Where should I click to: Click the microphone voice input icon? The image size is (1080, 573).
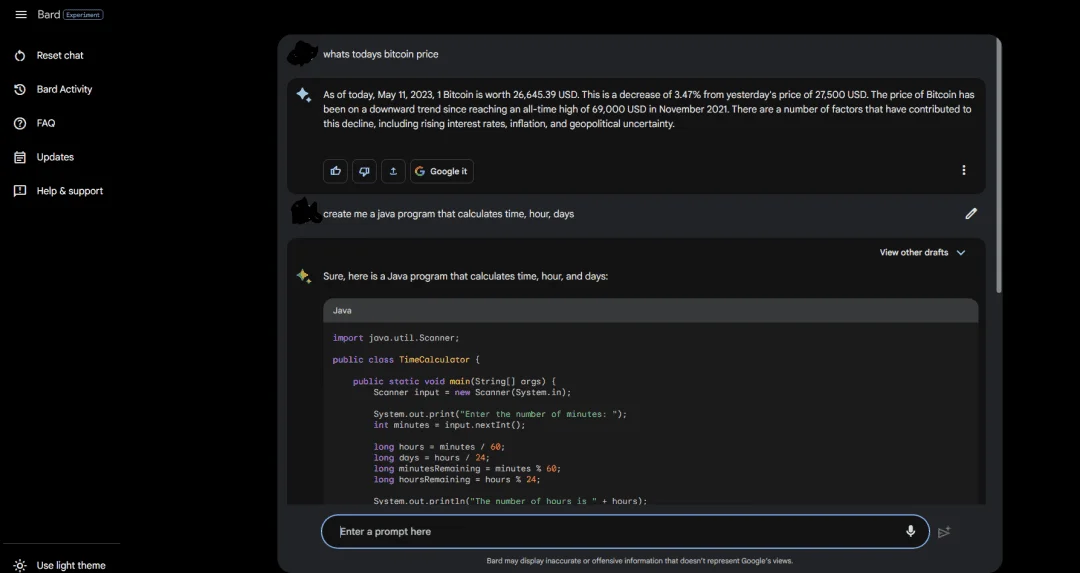(911, 531)
